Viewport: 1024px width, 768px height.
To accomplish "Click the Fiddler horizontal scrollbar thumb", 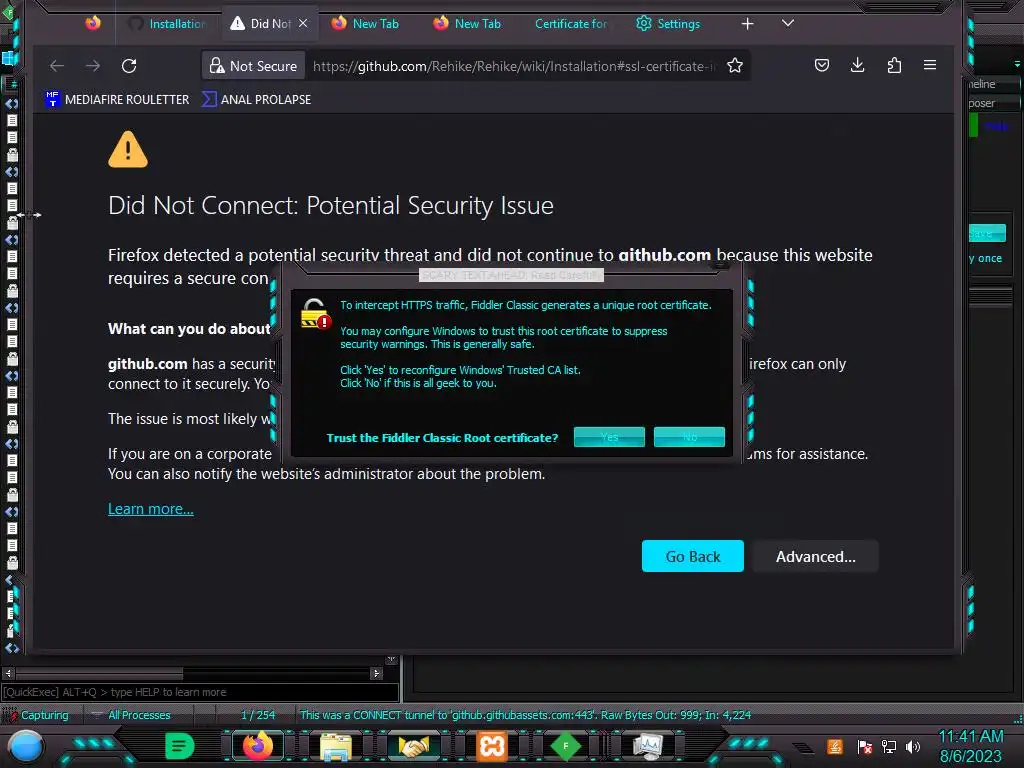I will 99,673.
